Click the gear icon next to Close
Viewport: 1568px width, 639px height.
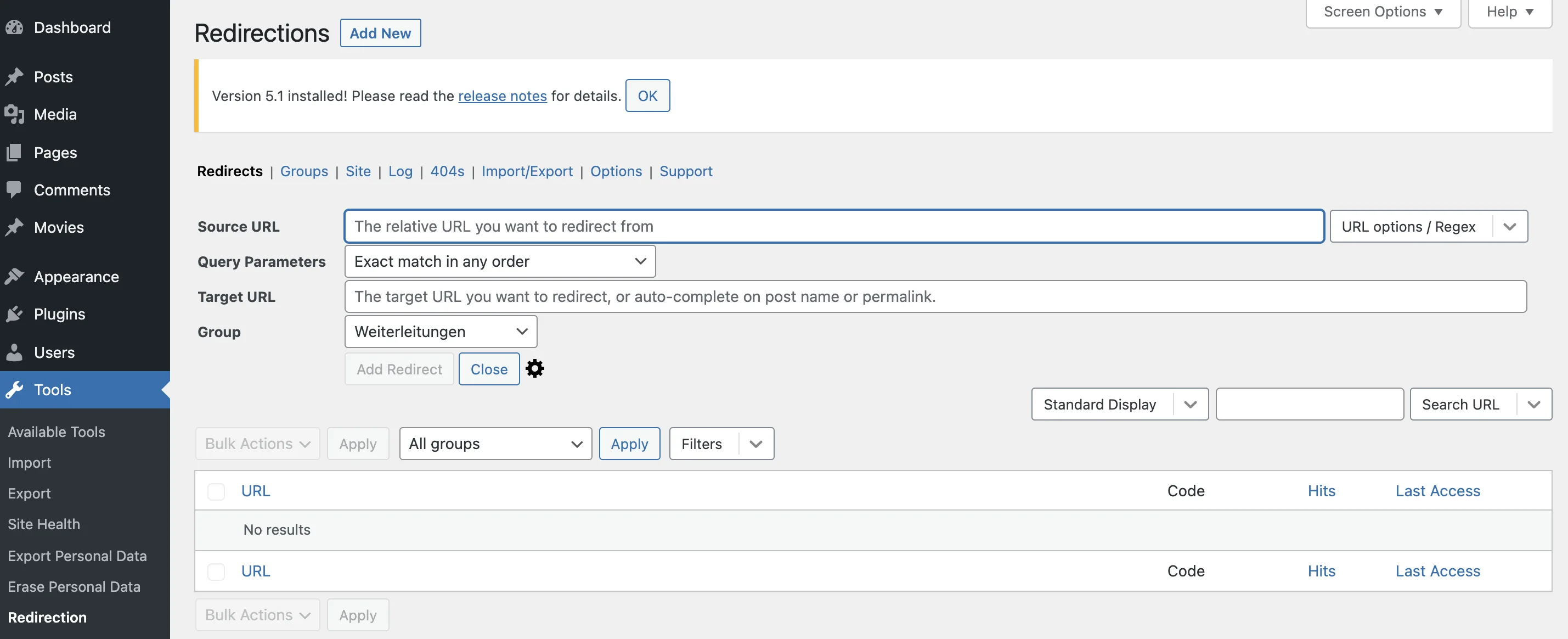click(534, 368)
